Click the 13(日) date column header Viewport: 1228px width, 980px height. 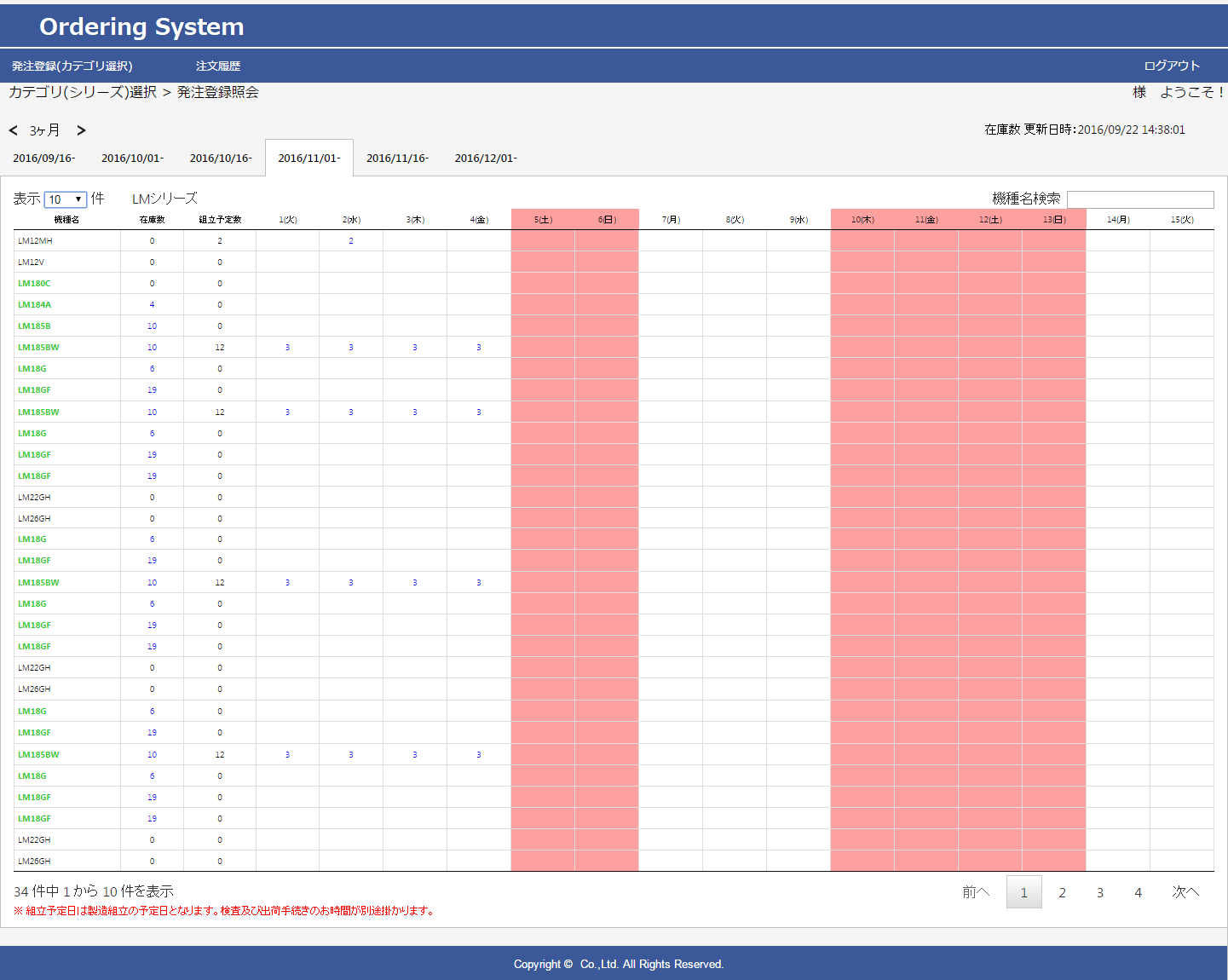1054,220
